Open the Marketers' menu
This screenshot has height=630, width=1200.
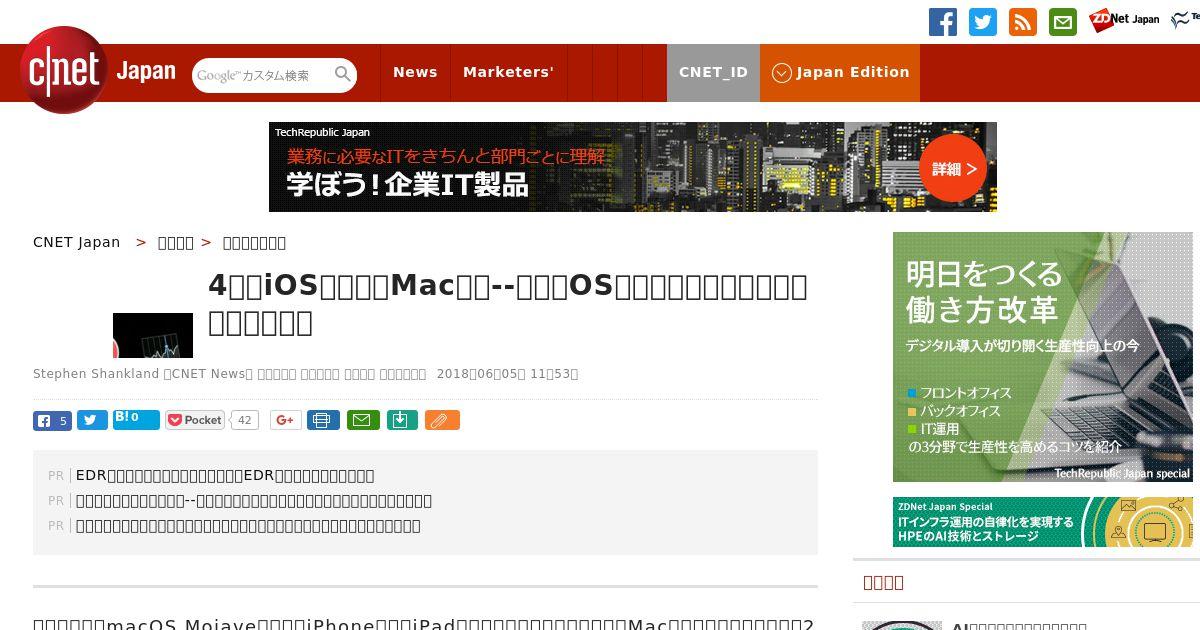(x=508, y=72)
